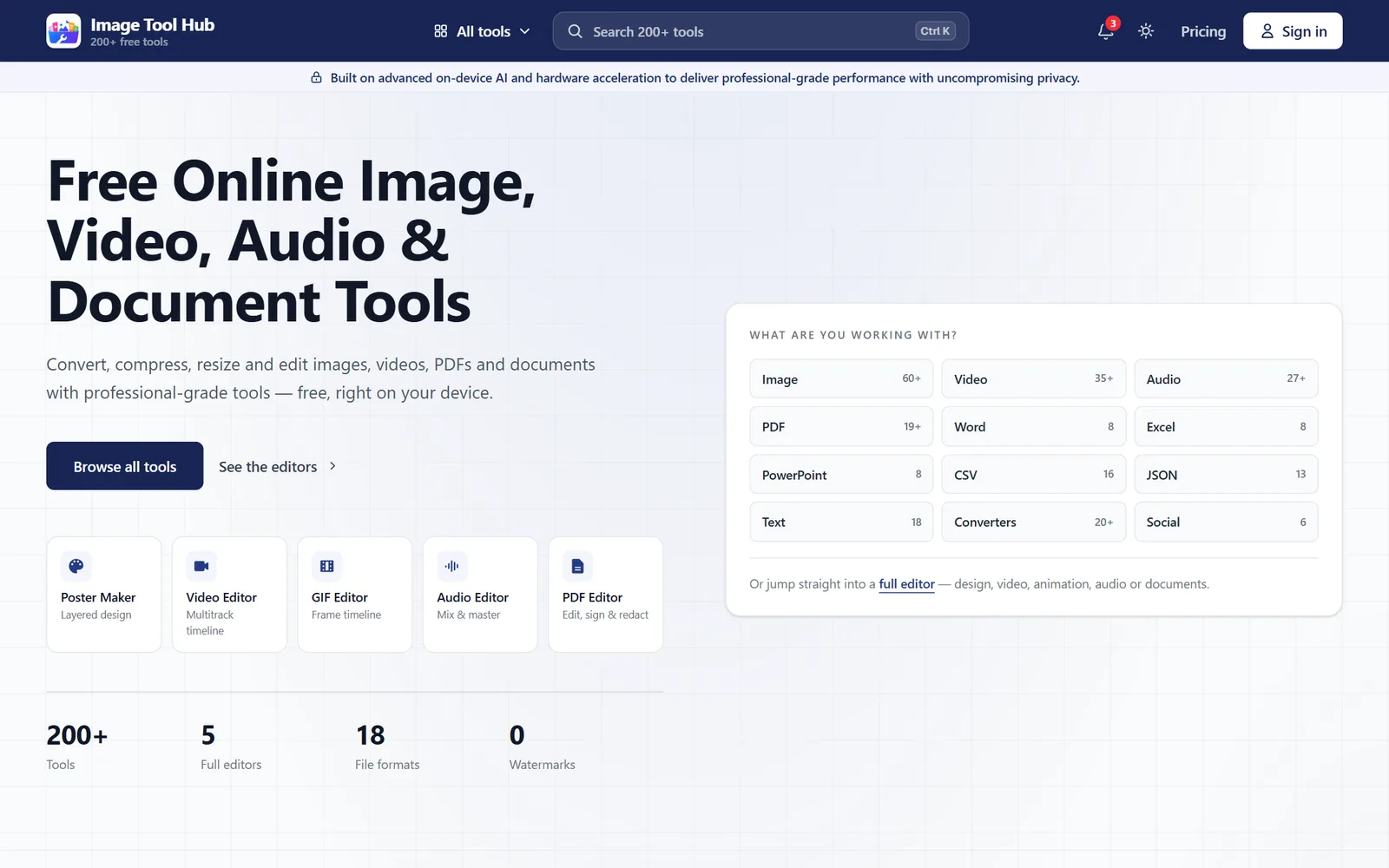Select the Converters category tile
Viewport: 1389px width, 868px height.
pos(1034,522)
